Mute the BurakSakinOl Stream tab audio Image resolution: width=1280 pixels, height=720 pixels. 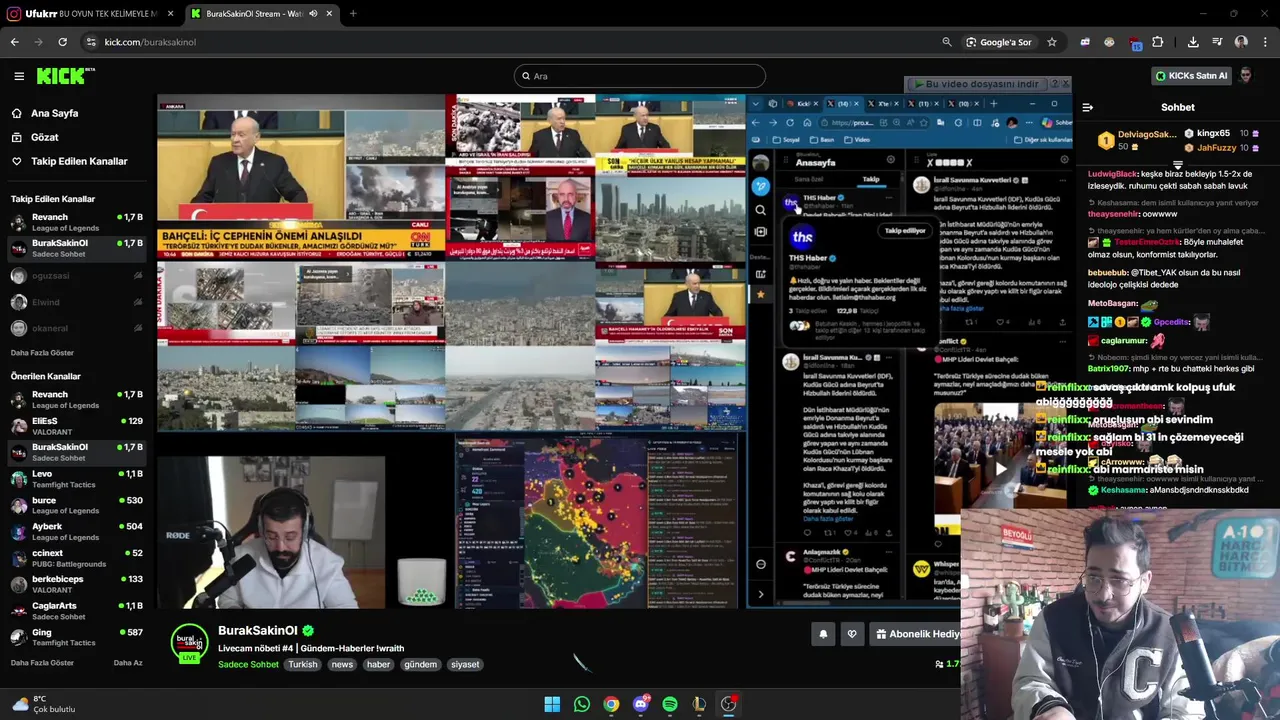point(314,14)
